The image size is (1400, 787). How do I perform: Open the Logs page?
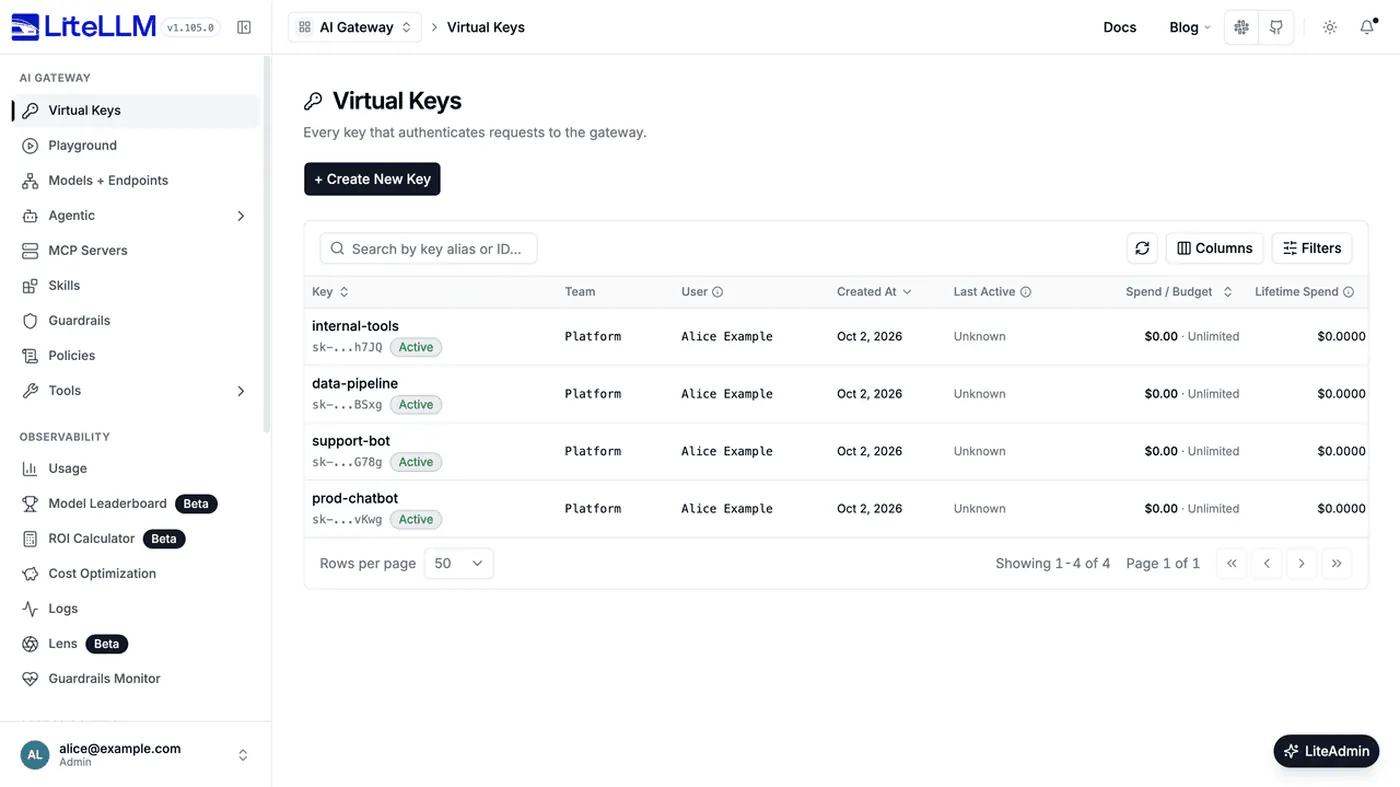point(135,608)
